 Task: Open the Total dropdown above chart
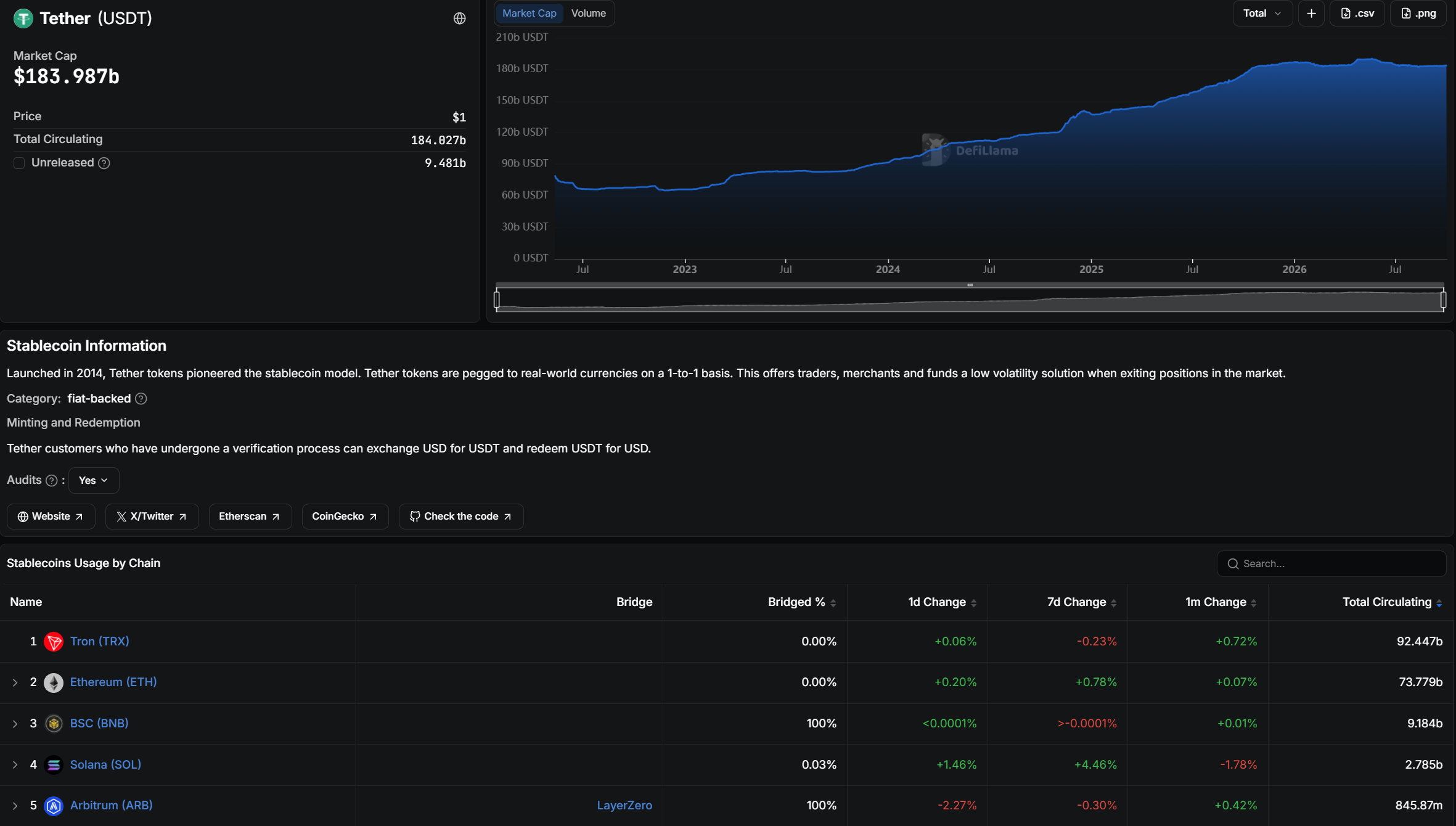point(1262,13)
